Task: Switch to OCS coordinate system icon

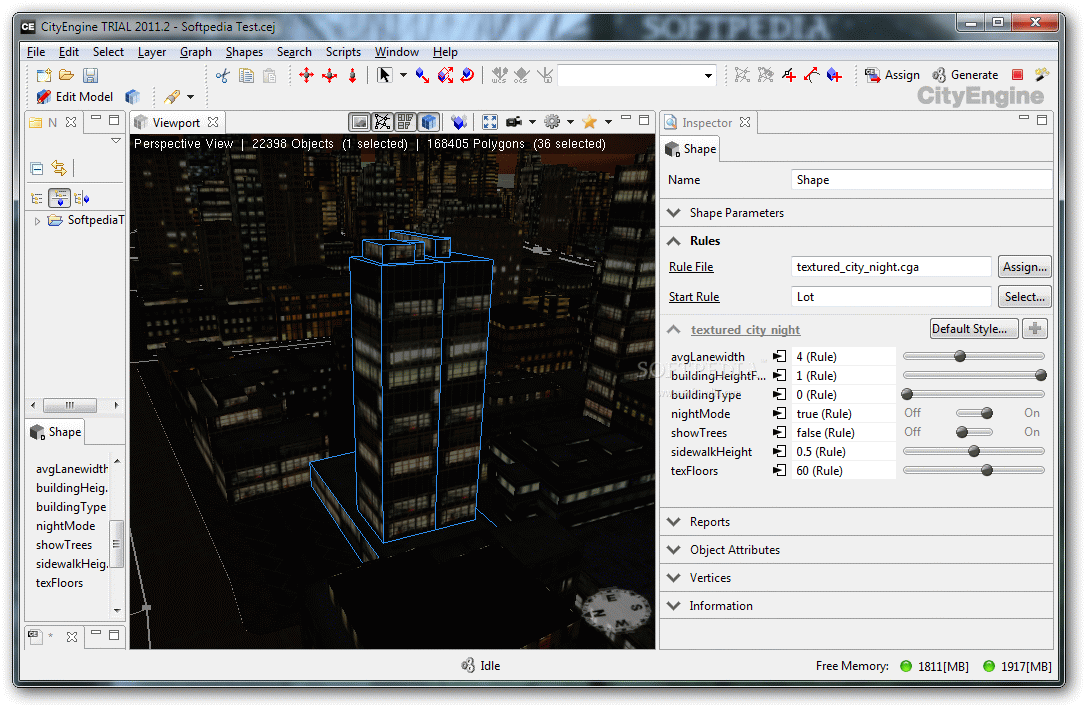Action: 522,76
